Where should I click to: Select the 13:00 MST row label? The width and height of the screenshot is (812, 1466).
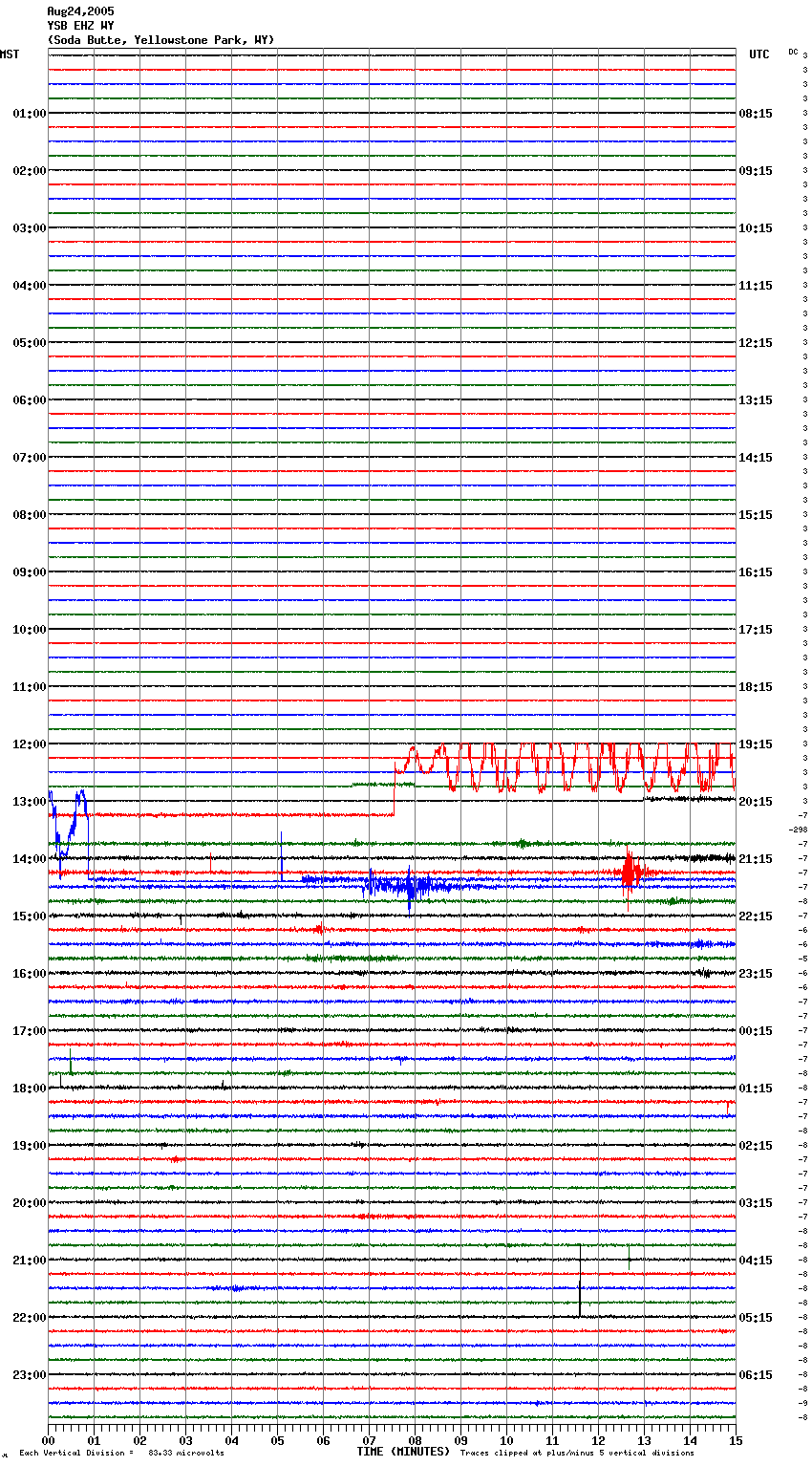[x=30, y=802]
